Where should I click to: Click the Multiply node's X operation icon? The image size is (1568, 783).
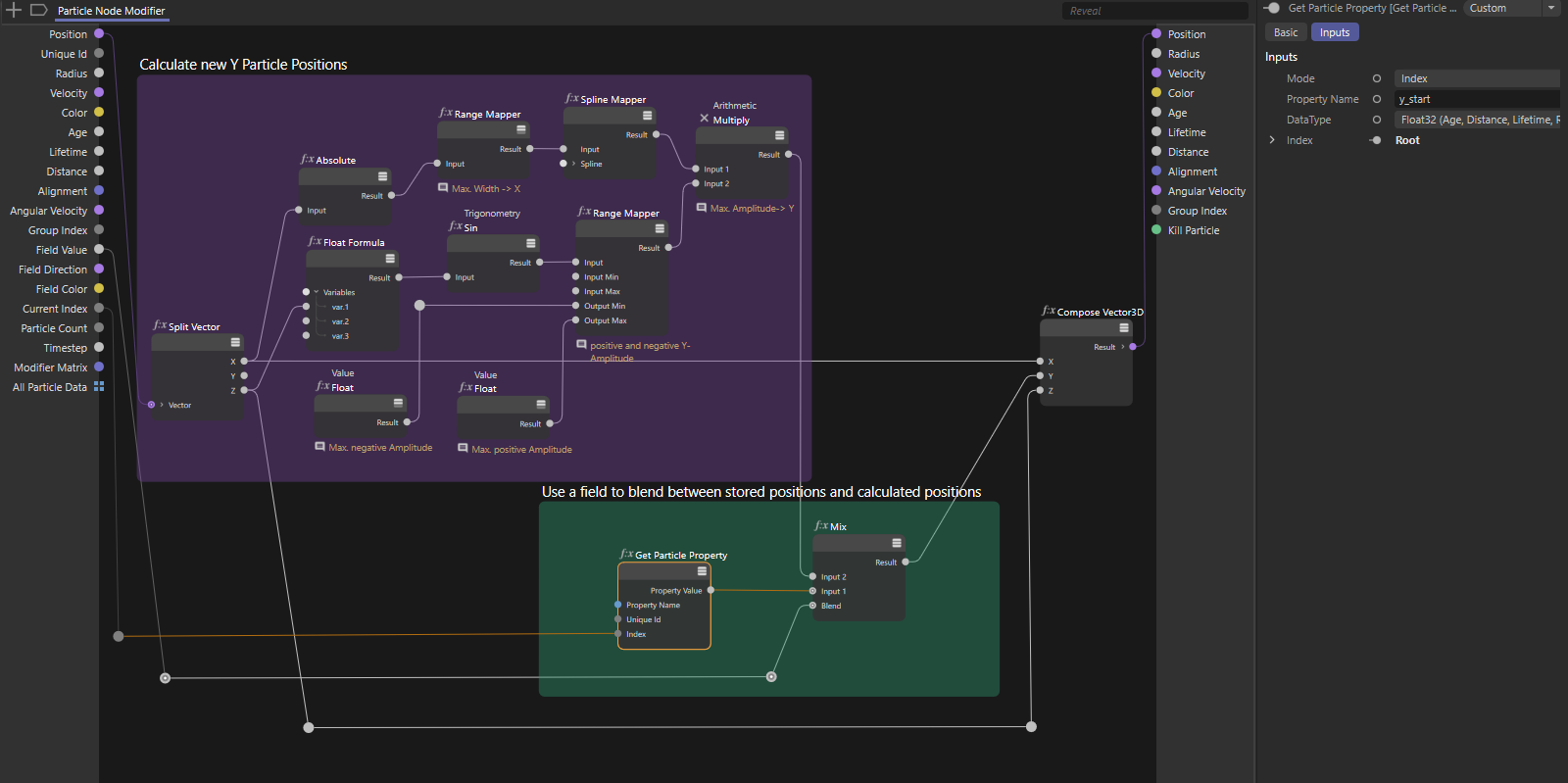(x=704, y=119)
